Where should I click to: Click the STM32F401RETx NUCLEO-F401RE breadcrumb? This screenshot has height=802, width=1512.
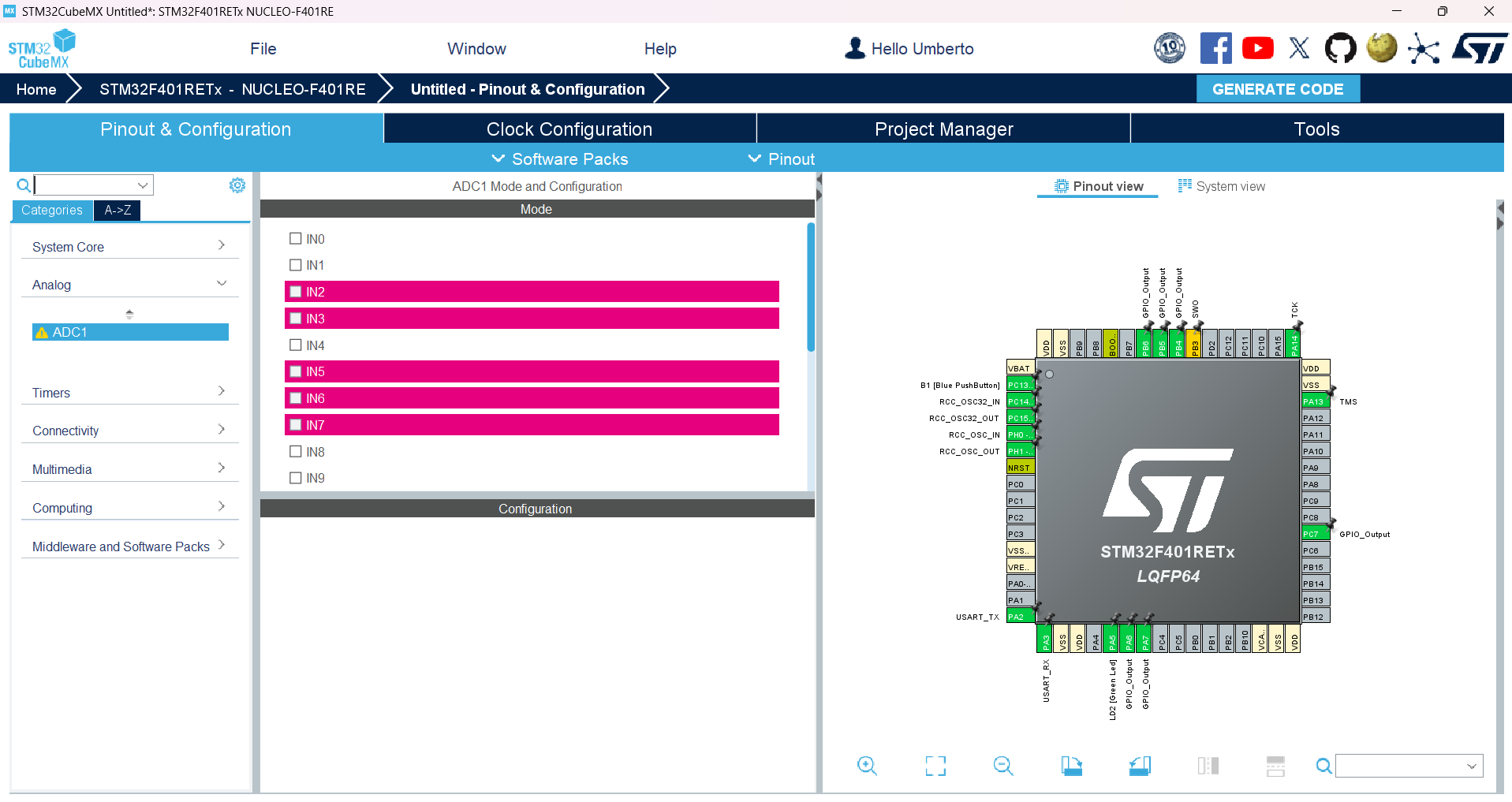point(233,89)
